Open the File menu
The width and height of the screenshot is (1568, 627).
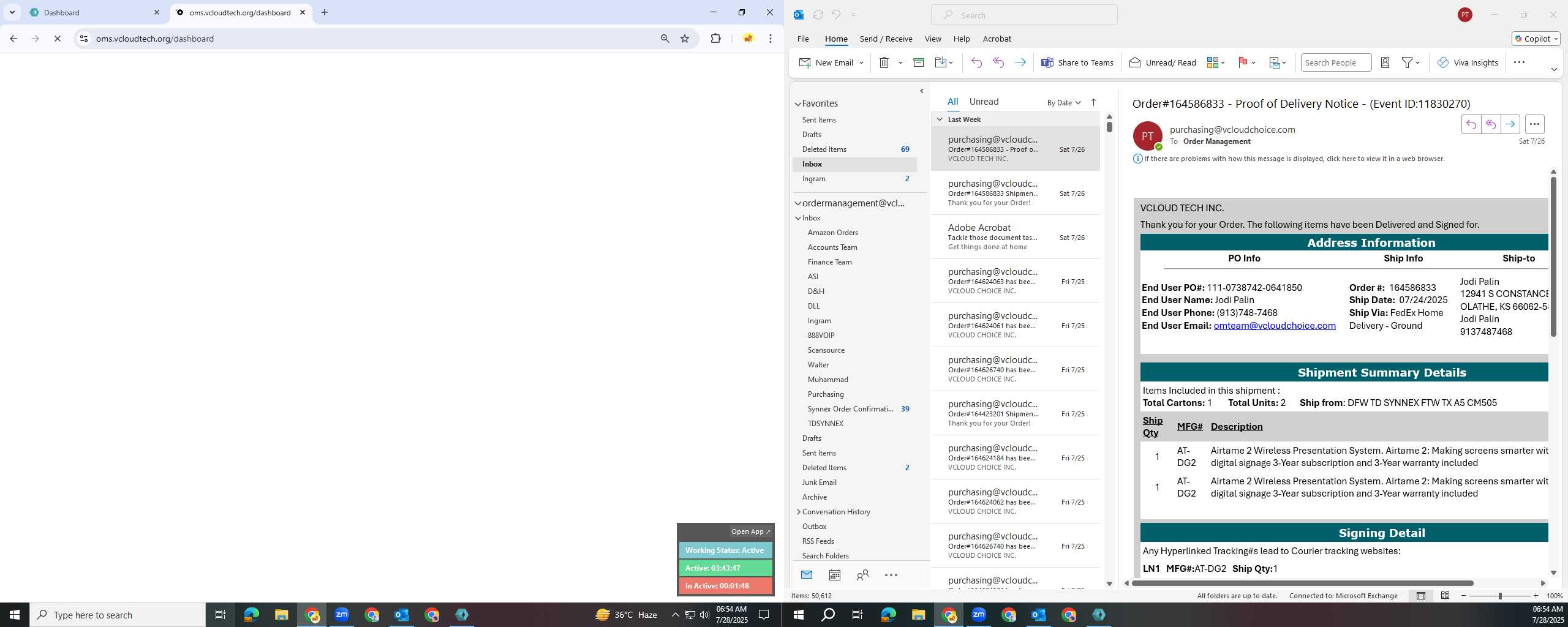pyautogui.click(x=802, y=39)
